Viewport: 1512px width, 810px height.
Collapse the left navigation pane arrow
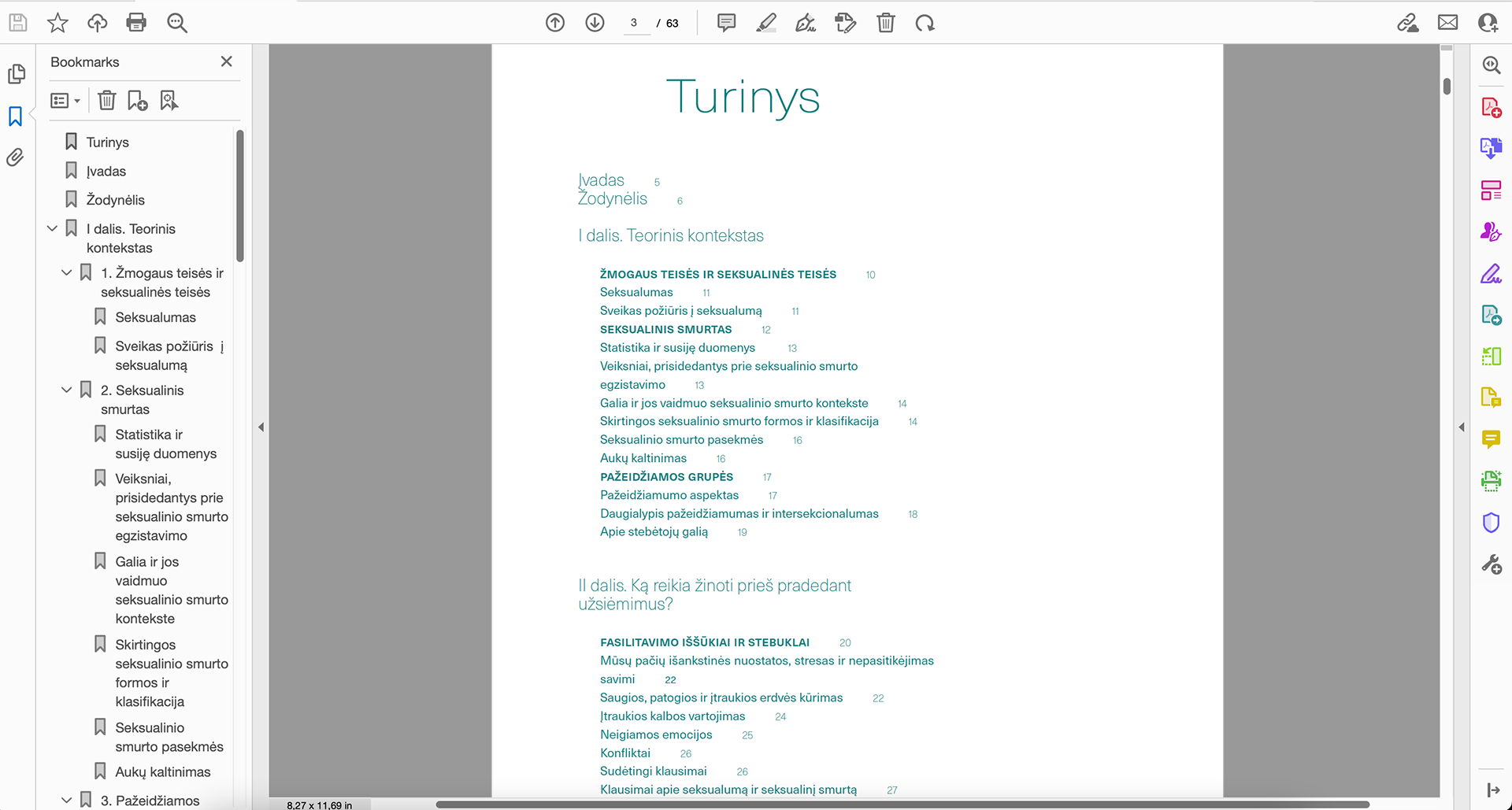pyautogui.click(x=261, y=427)
